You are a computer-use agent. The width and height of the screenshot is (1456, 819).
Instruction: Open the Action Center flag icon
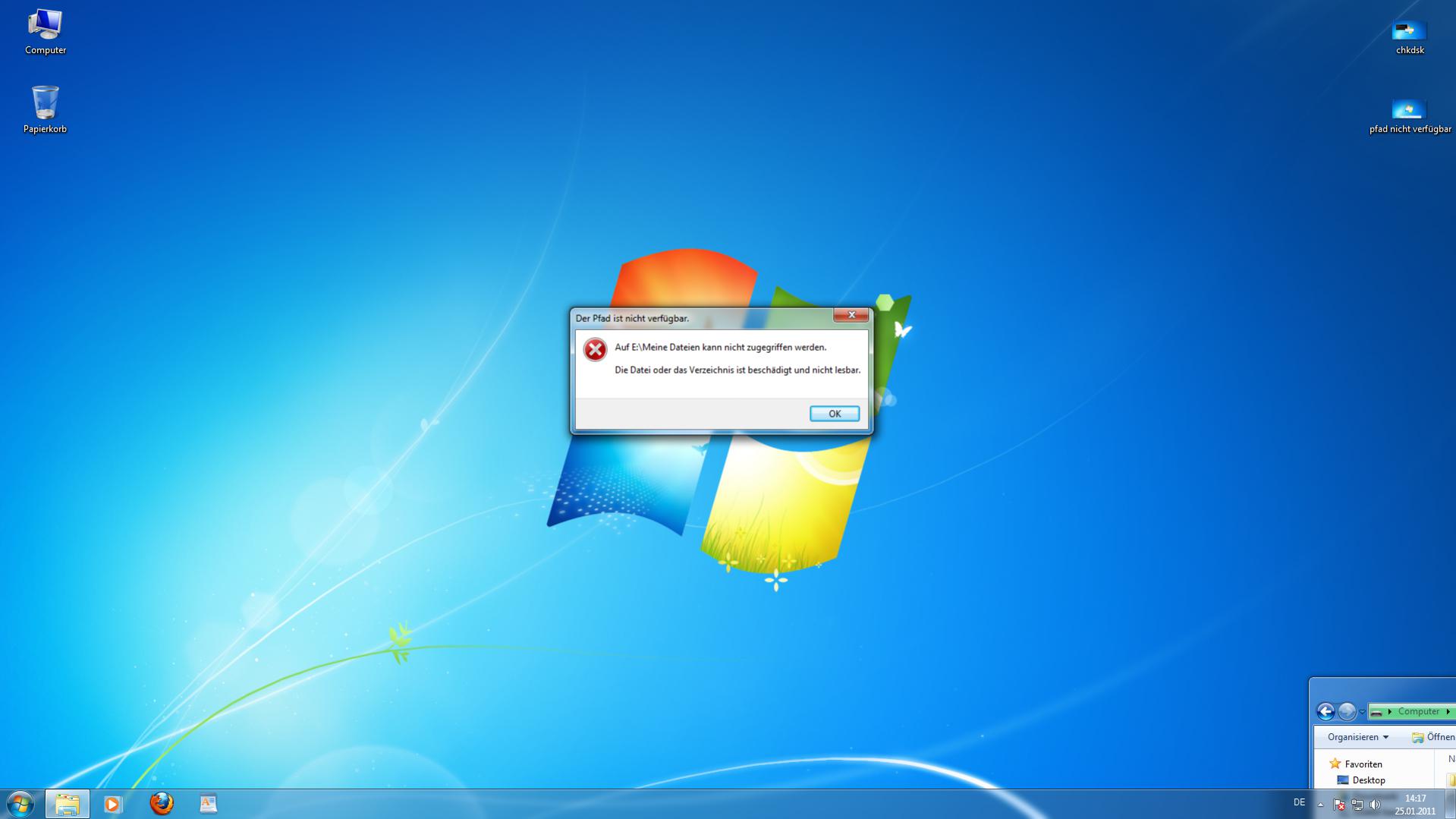tap(1339, 805)
